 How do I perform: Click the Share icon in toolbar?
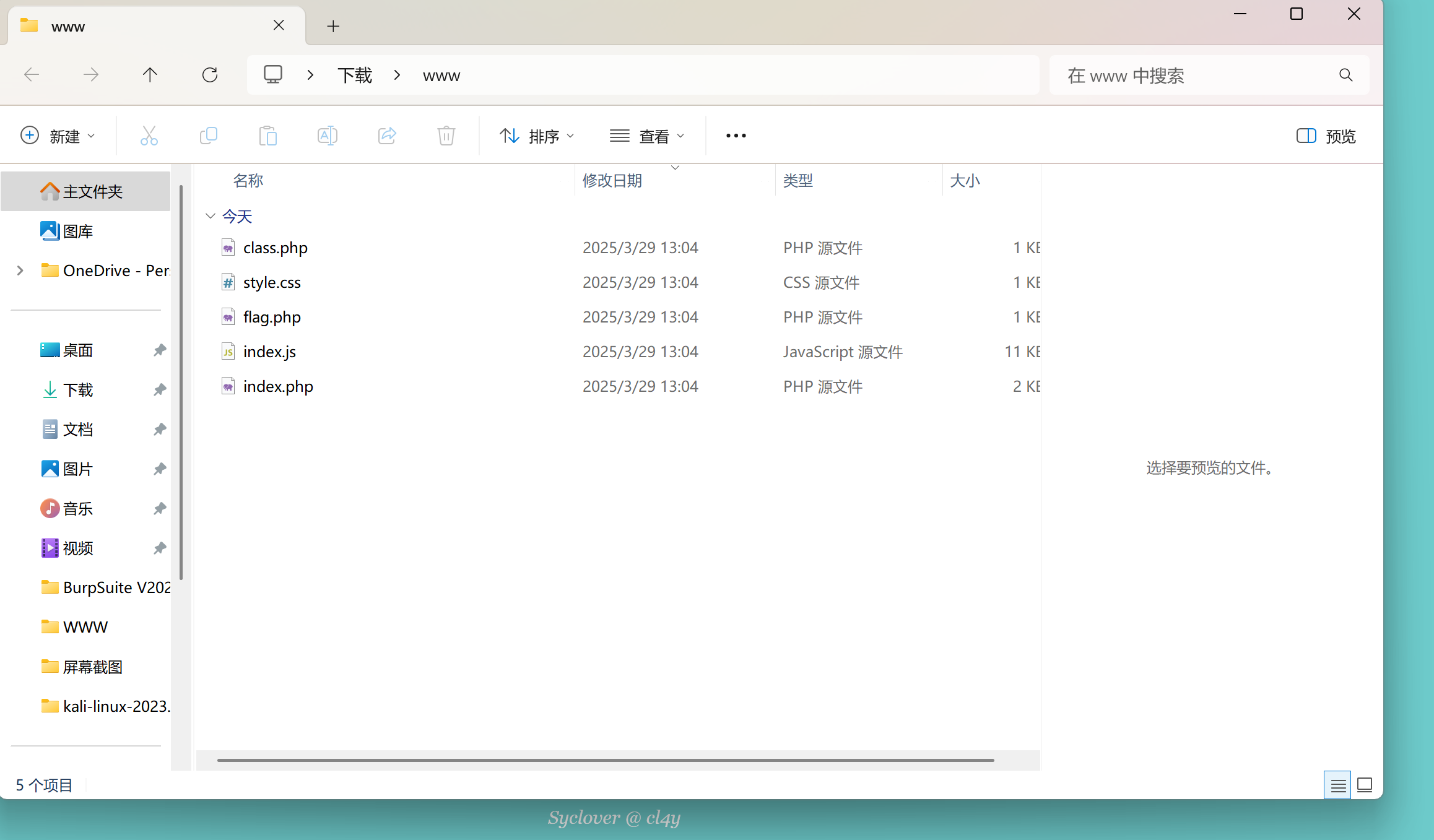387,136
